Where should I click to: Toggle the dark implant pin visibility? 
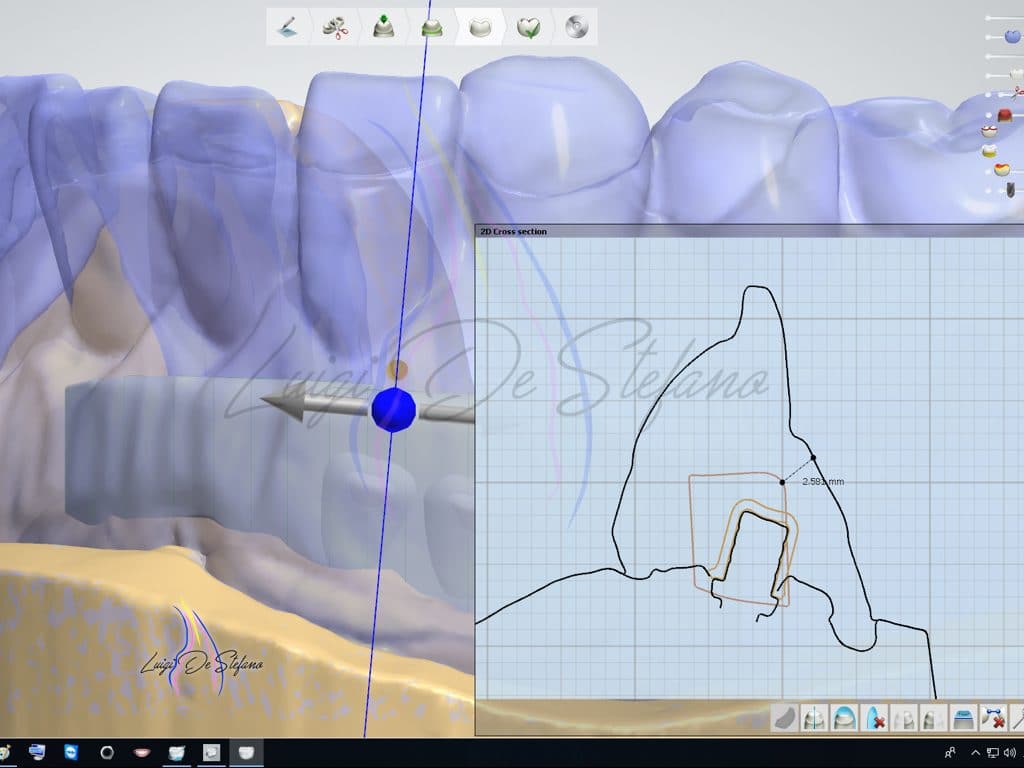click(x=1010, y=190)
